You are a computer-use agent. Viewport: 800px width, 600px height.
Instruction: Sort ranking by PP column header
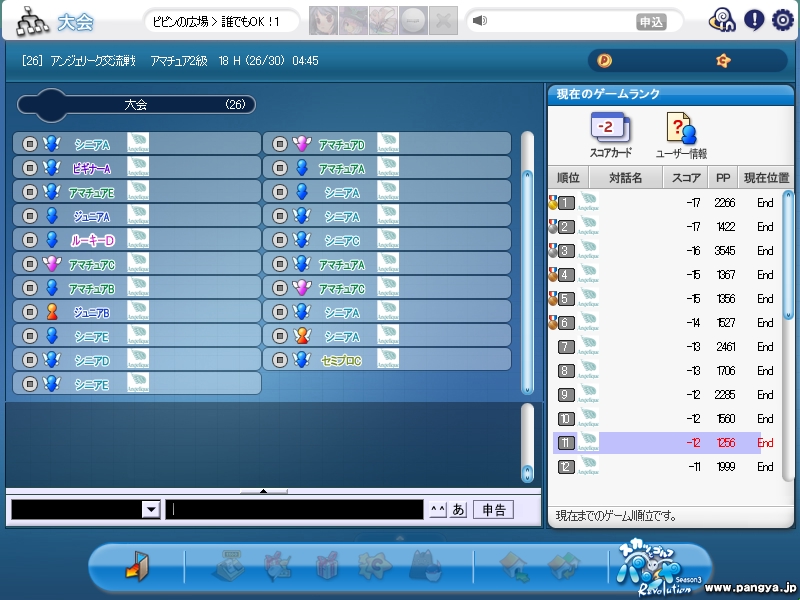point(724,178)
